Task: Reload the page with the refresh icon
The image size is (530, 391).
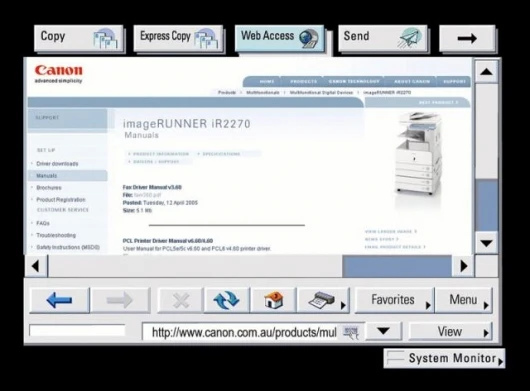Action: point(227,300)
